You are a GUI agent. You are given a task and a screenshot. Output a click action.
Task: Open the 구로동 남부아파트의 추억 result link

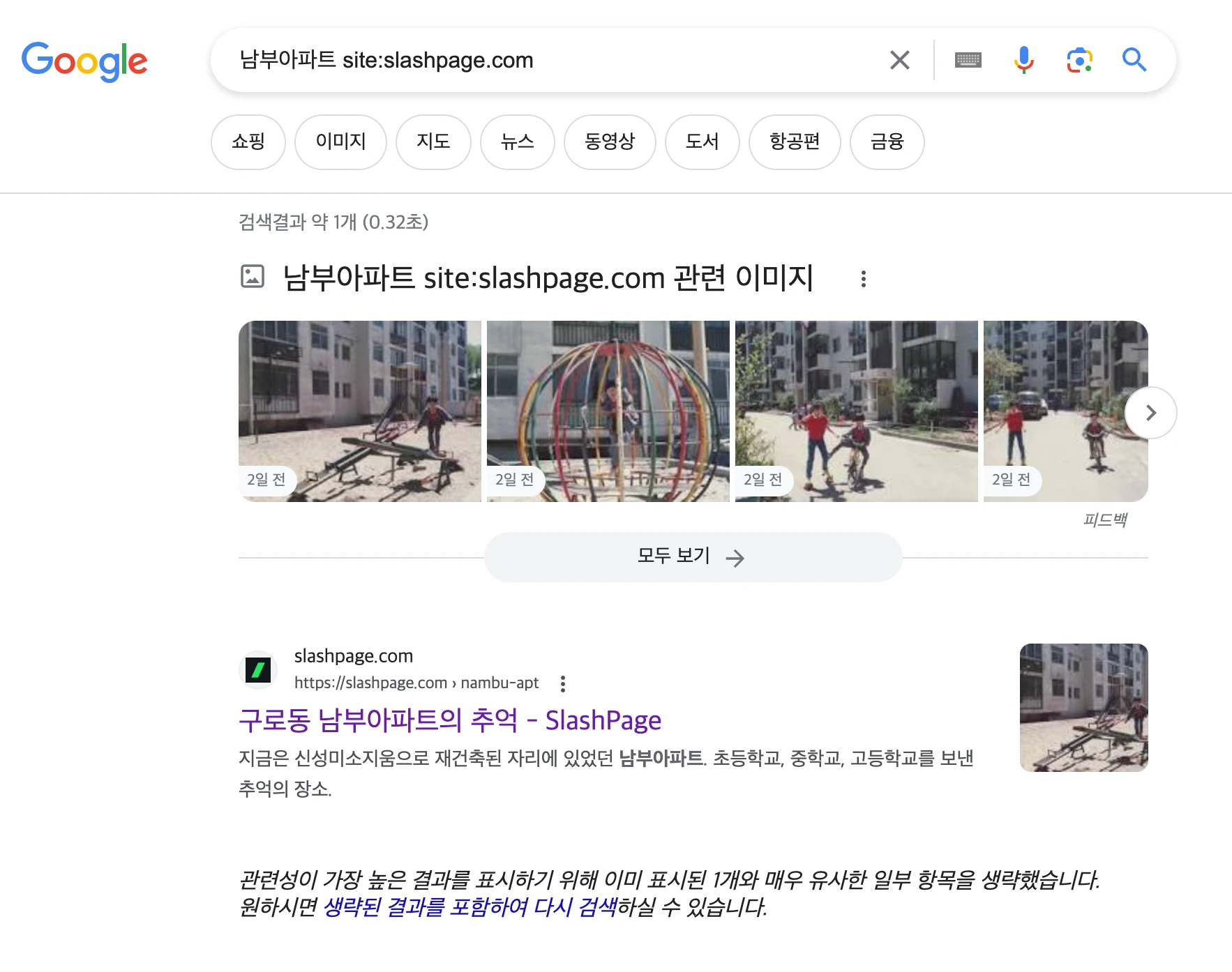click(450, 720)
